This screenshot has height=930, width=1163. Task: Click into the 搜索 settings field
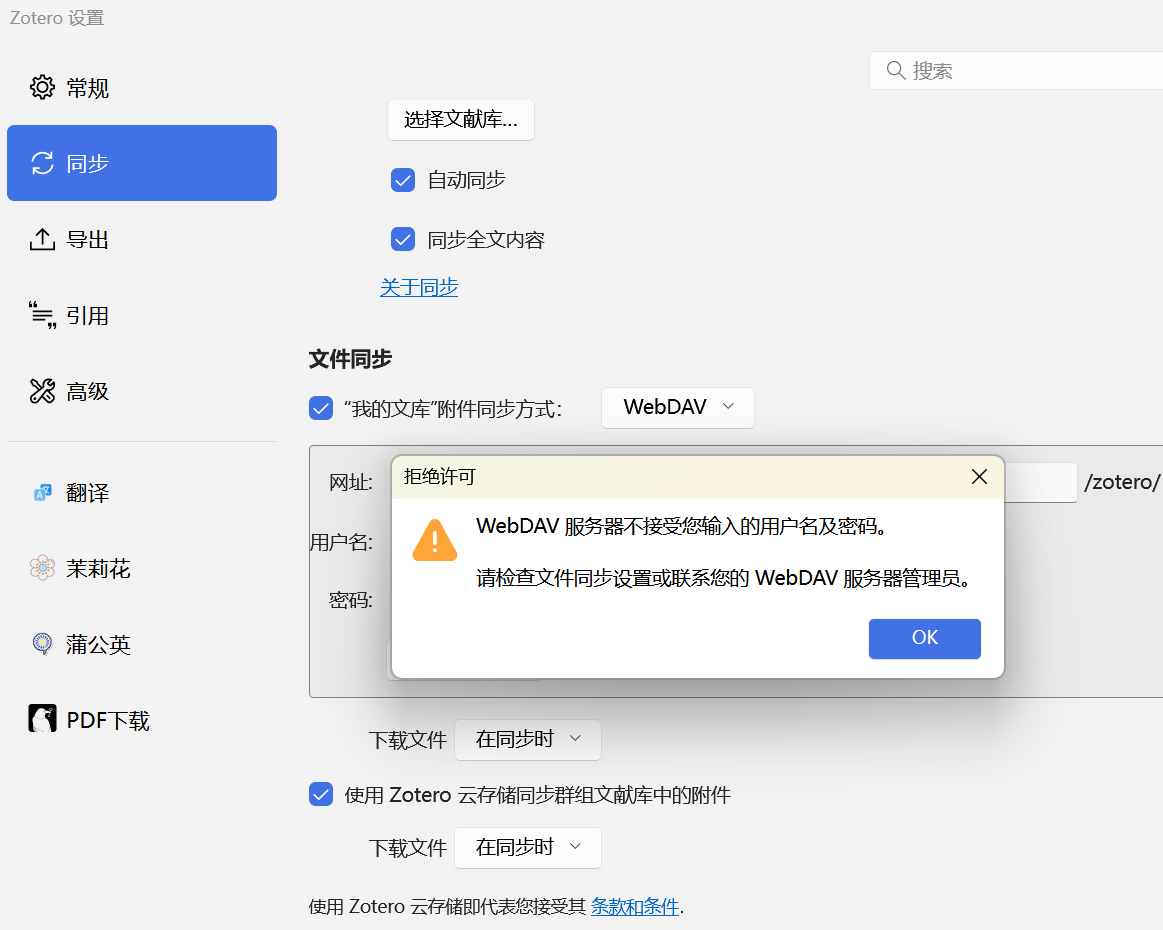[x=1016, y=70]
